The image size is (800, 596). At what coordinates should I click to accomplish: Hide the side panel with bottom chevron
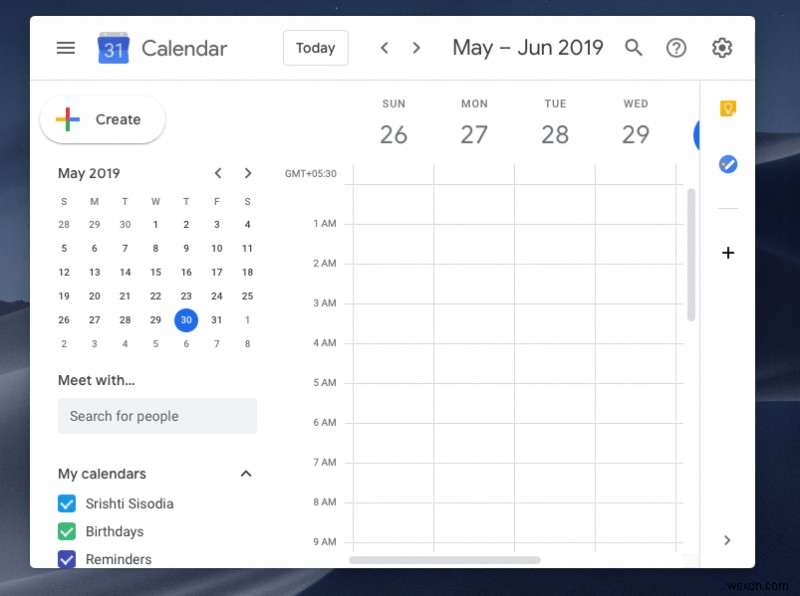tap(727, 540)
